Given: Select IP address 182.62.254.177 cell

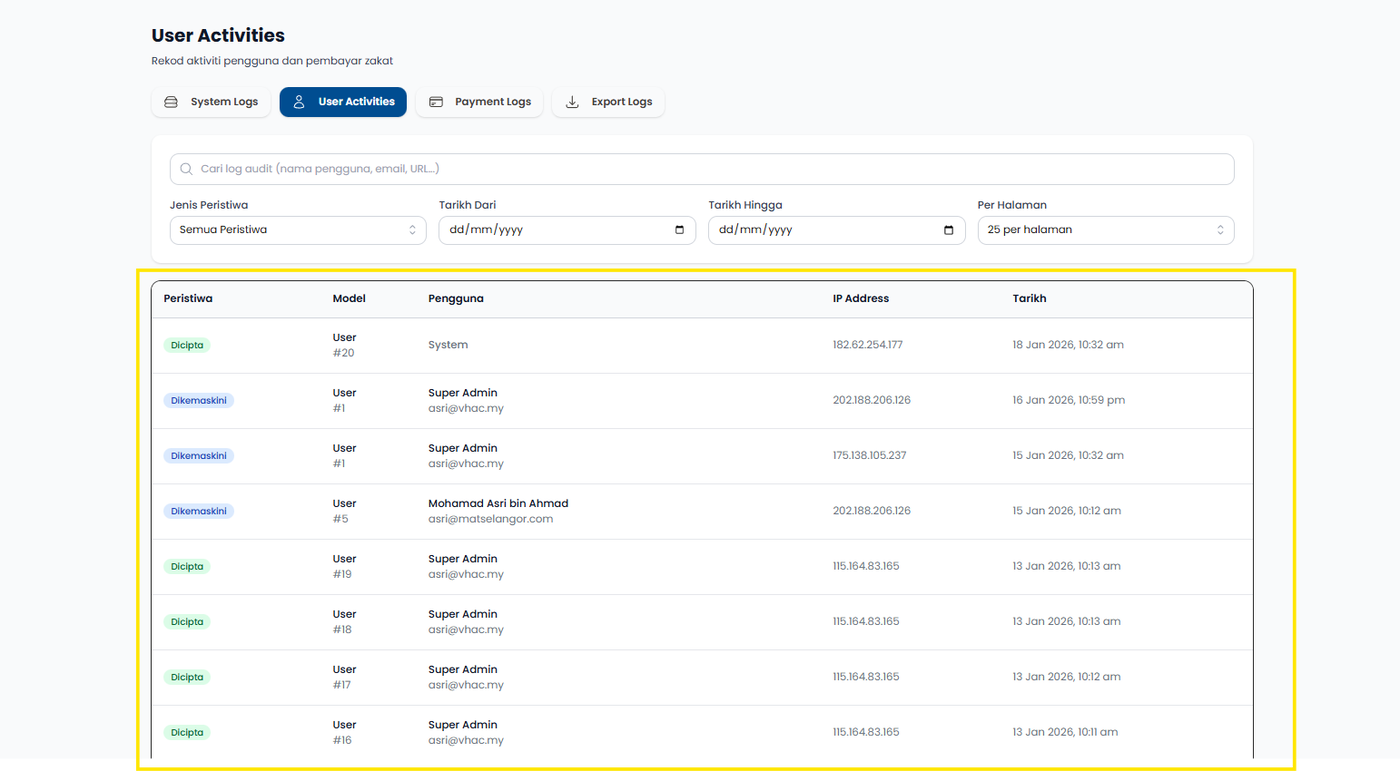Looking at the screenshot, I should point(867,345).
